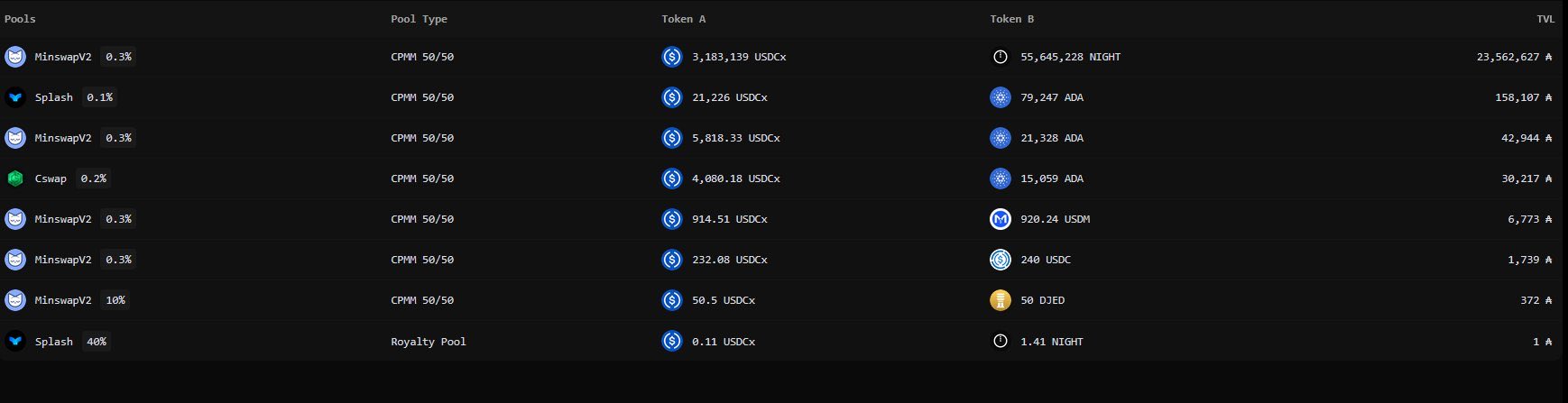This screenshot has height=403, width=1568.
Task: Select the 21,226 USDCx amount
Action: [x=730, y=97]
